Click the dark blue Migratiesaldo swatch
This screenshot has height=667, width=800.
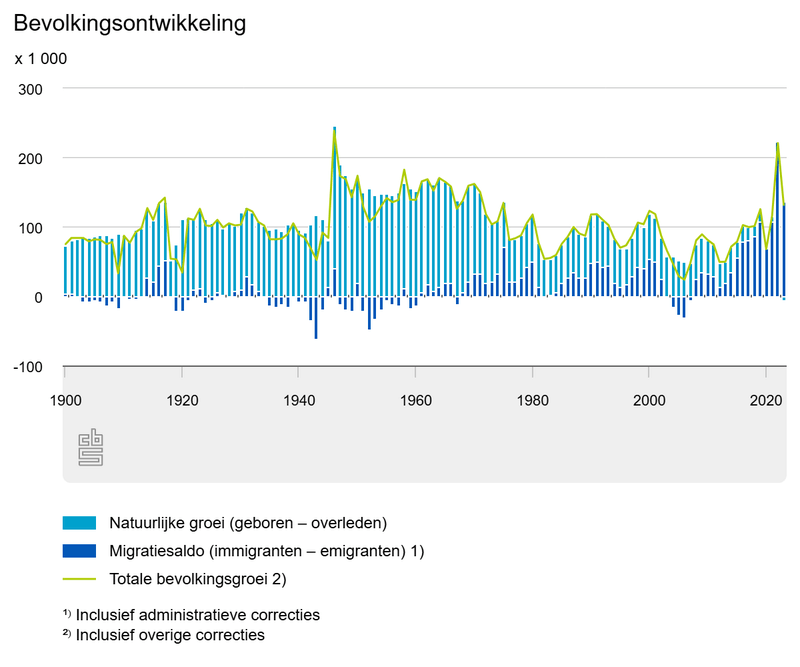pos(79,551)
